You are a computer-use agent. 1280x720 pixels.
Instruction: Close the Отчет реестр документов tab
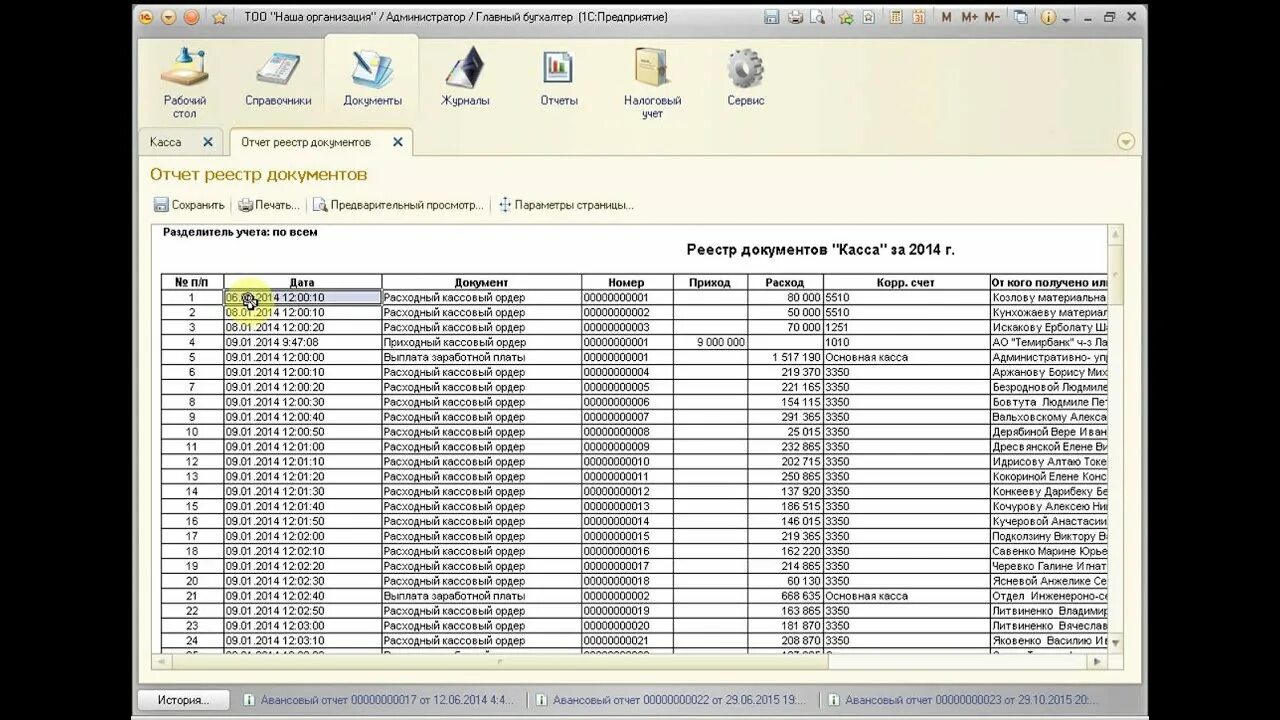coord(397,142)
